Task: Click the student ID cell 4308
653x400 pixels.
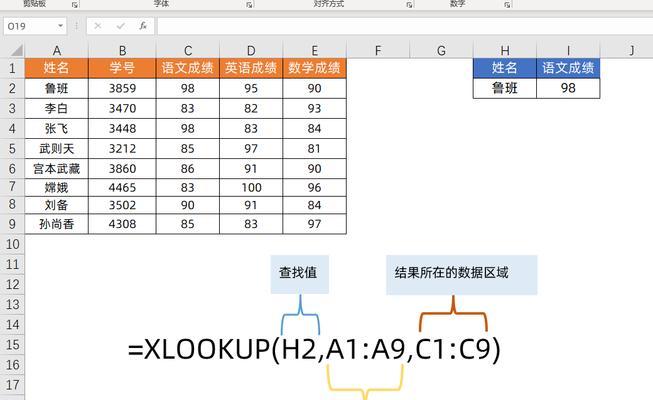Action: [122, 224]
